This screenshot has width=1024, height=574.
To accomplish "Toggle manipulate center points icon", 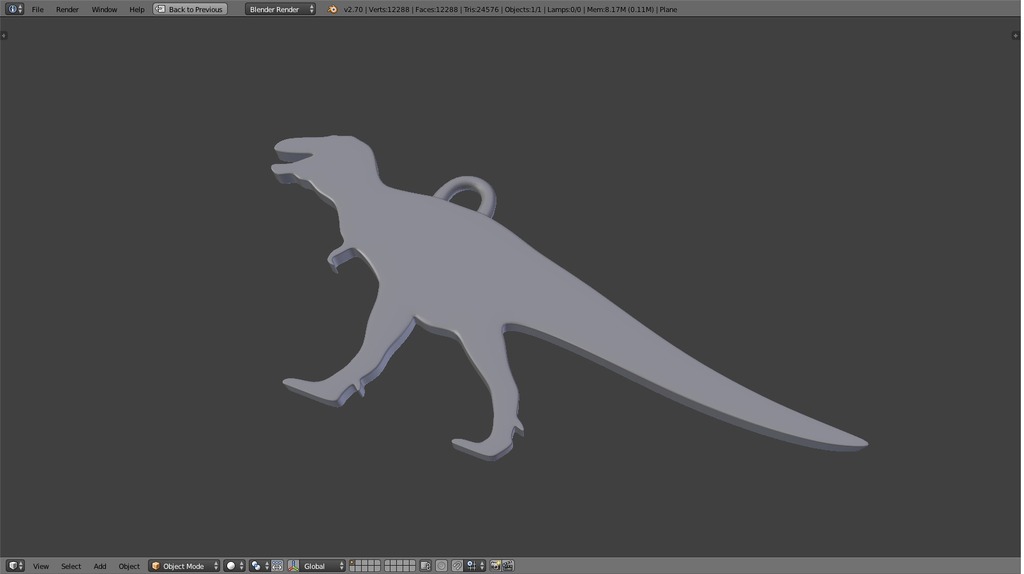I will tap(277, 566).
